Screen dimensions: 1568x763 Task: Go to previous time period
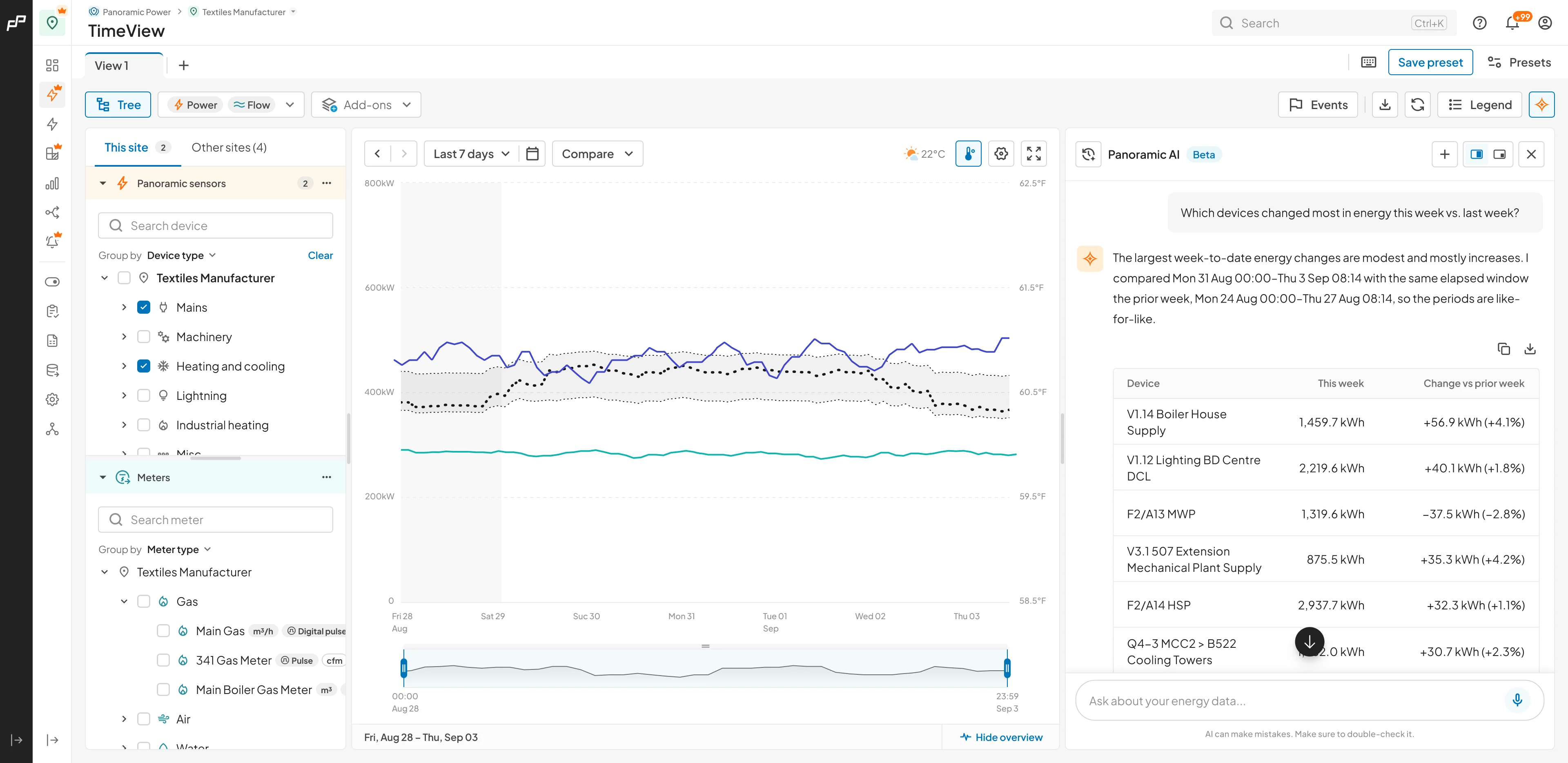(377, 154)
